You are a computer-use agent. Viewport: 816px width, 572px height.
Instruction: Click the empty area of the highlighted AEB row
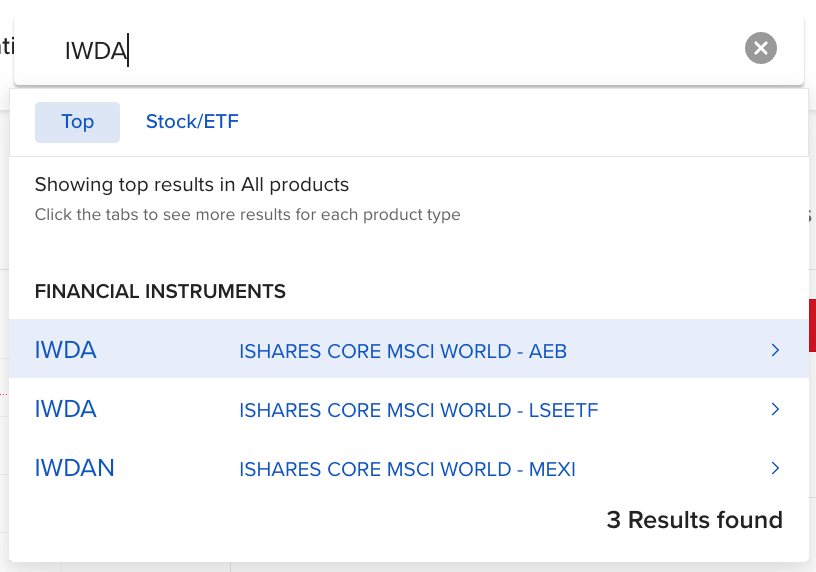click(x=670, y=350)
